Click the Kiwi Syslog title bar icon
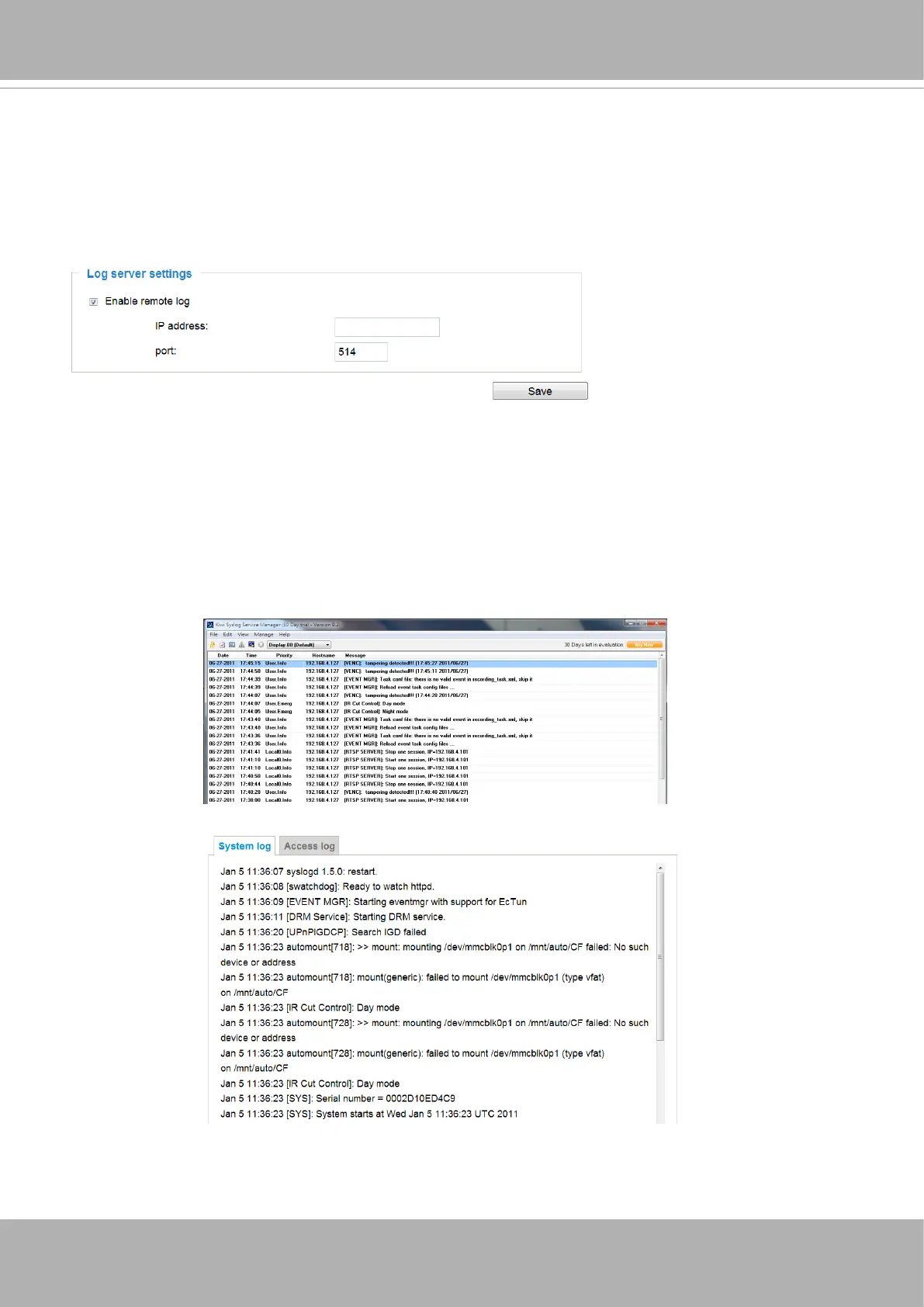 click(209, 624)
